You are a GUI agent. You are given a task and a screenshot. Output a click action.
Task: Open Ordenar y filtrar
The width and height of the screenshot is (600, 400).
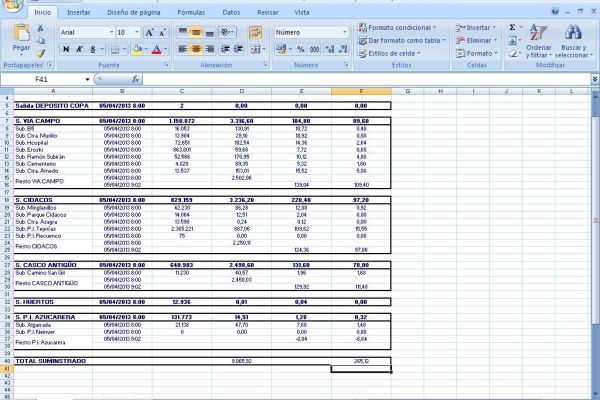click(539, 41)
